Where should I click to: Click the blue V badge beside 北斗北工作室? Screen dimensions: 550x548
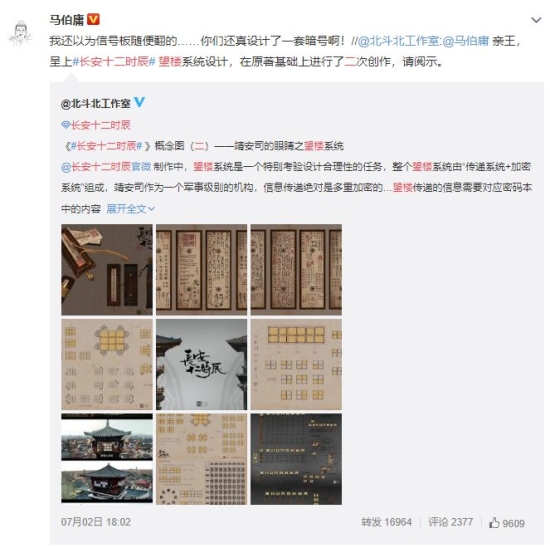(x=139, y=102)
